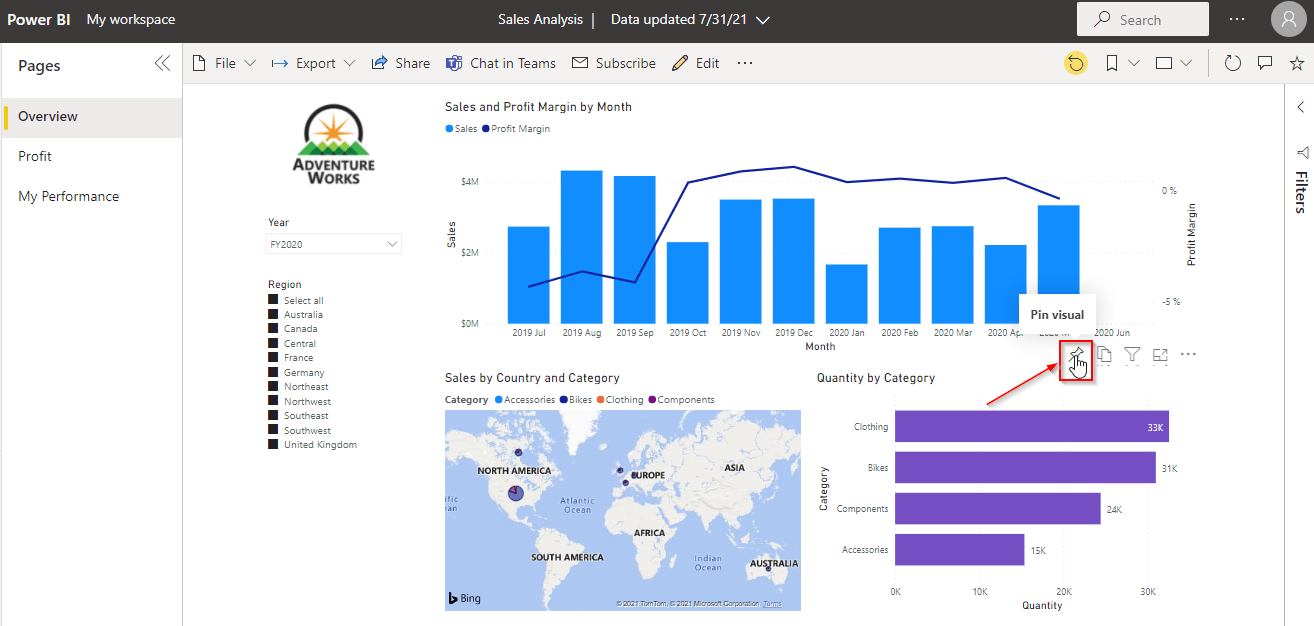The width and height of the screenshot is (1314, 626).
Task: Open the My Performance page
Action: [68, 196]
